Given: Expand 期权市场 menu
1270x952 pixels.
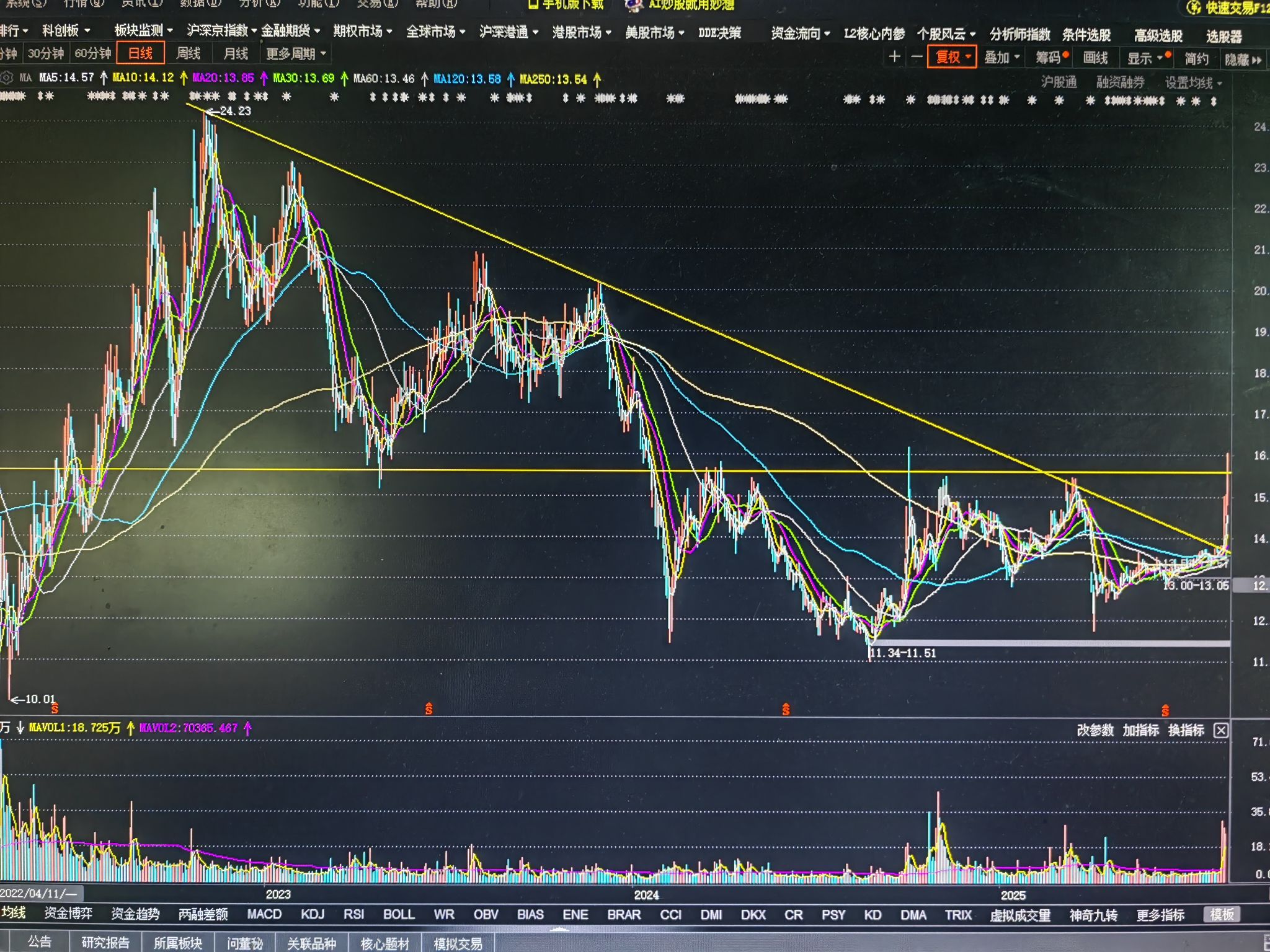Looking at the screenshot, I should [362, 31].
